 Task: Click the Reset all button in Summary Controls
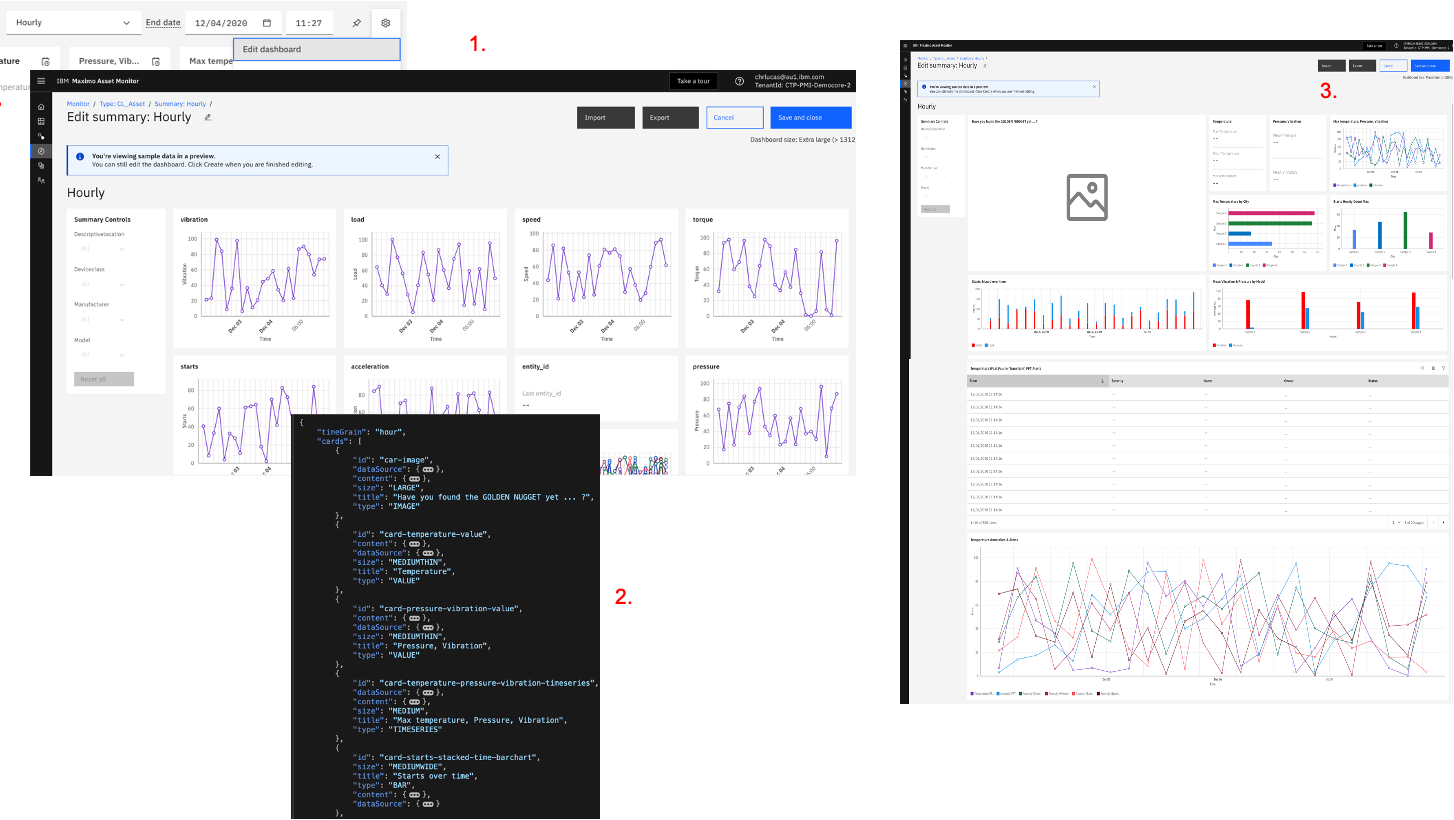(x=103, y=379)
